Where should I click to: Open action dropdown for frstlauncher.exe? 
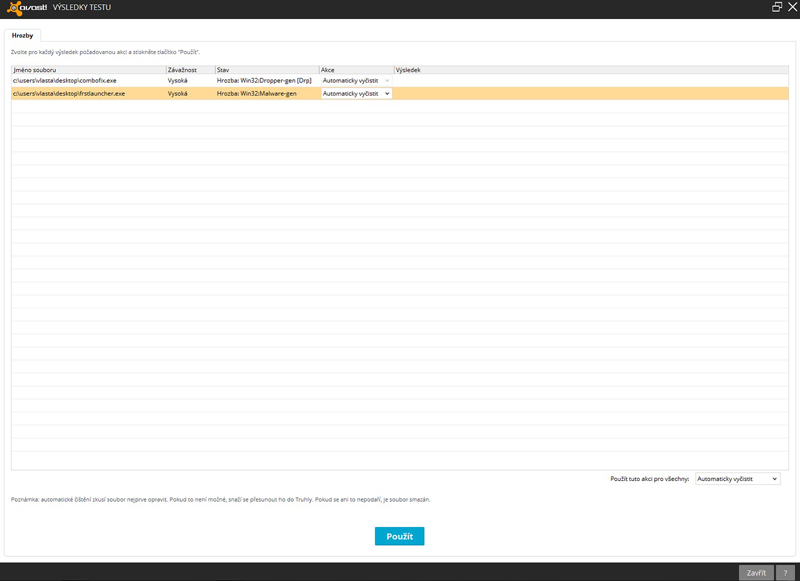(356, 93)
